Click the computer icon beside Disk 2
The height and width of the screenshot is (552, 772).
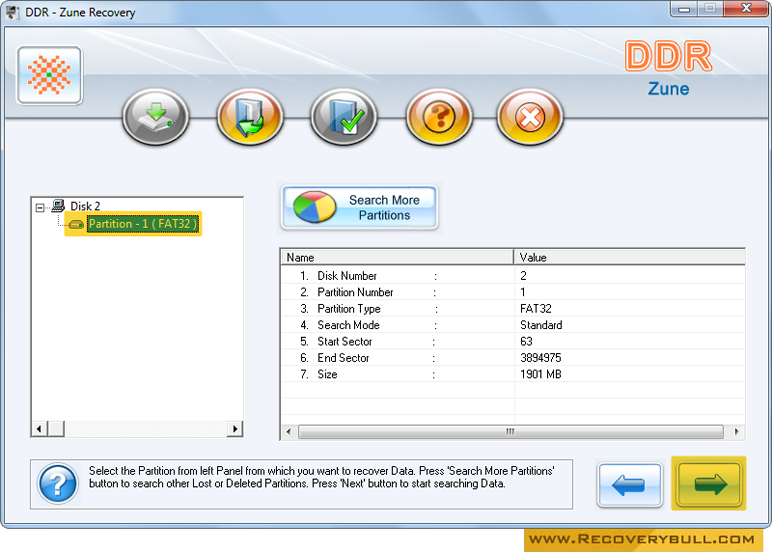[x=58, y=205]
